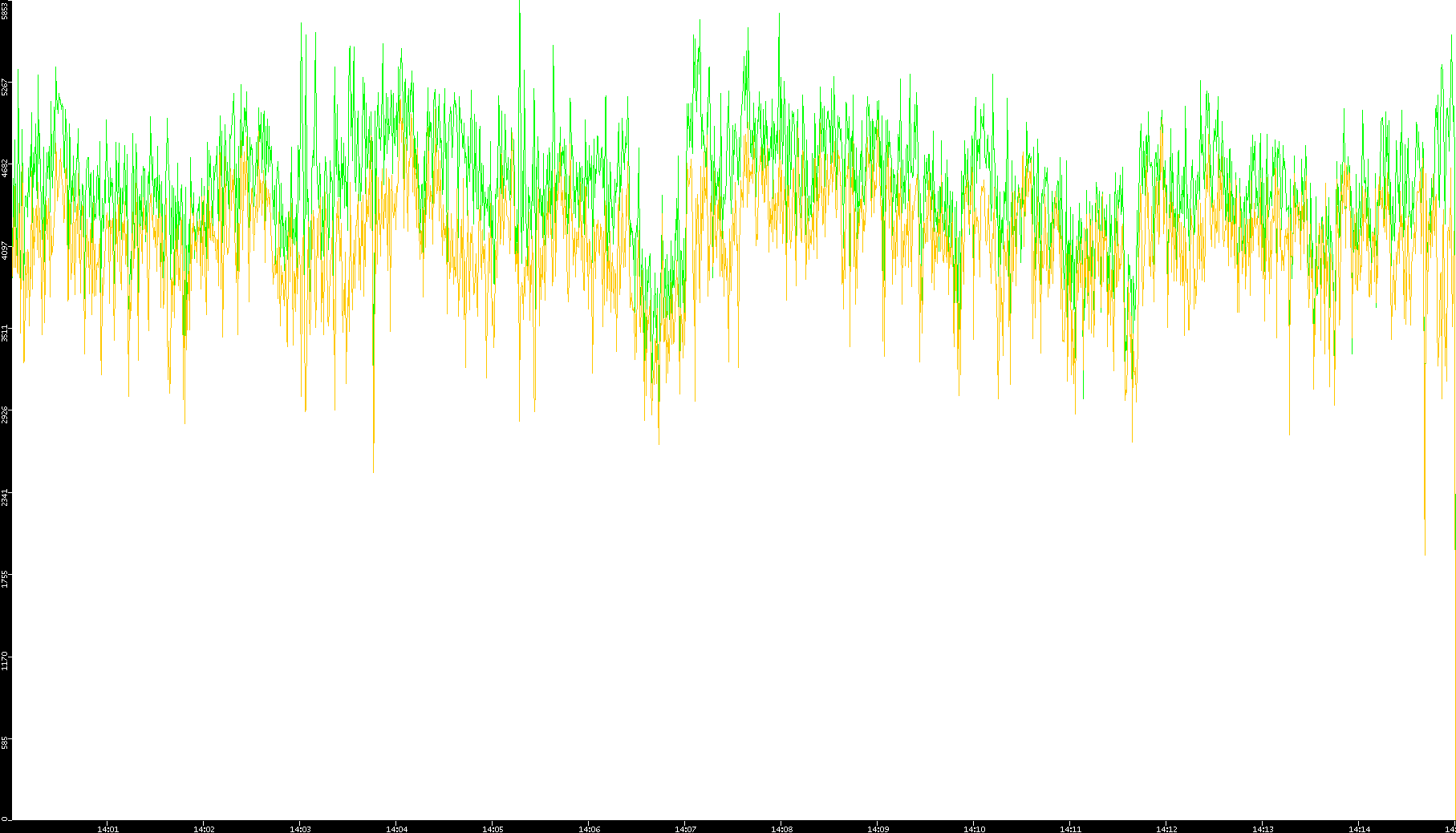Click the 1755 y-axis label
Screen dimensions: 1456x833
5,579
